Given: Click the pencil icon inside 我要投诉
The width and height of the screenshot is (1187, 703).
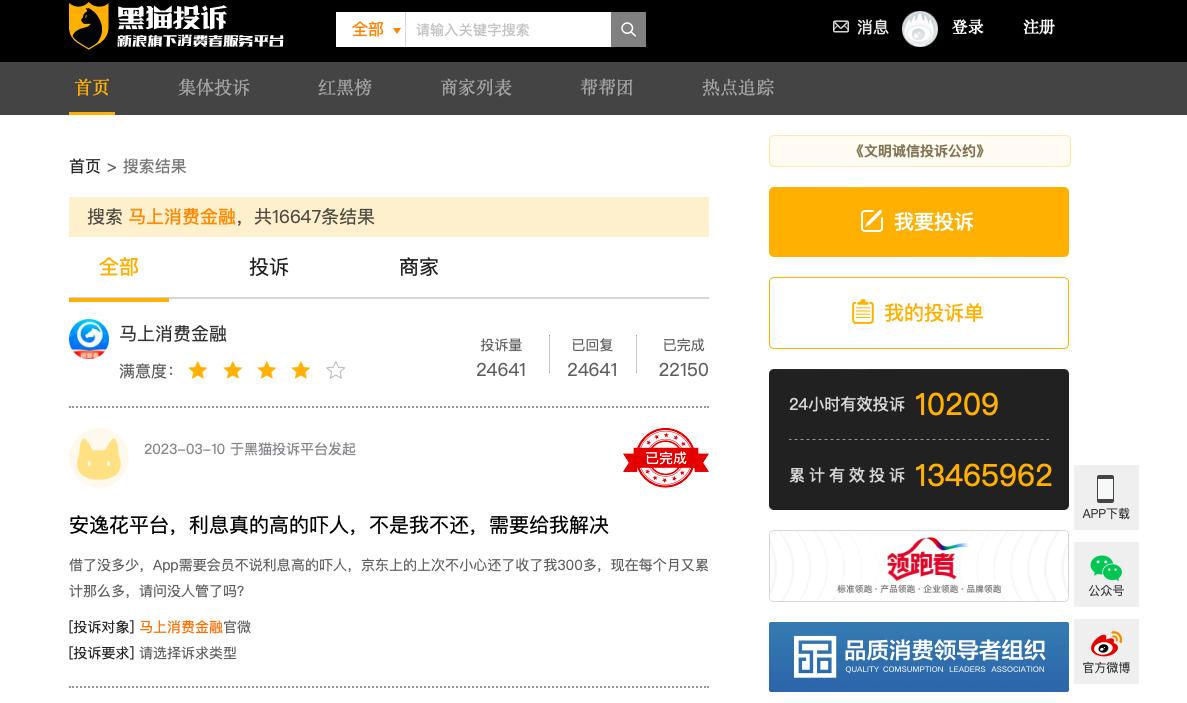Looking at the screenshot, I should (872, 222).
